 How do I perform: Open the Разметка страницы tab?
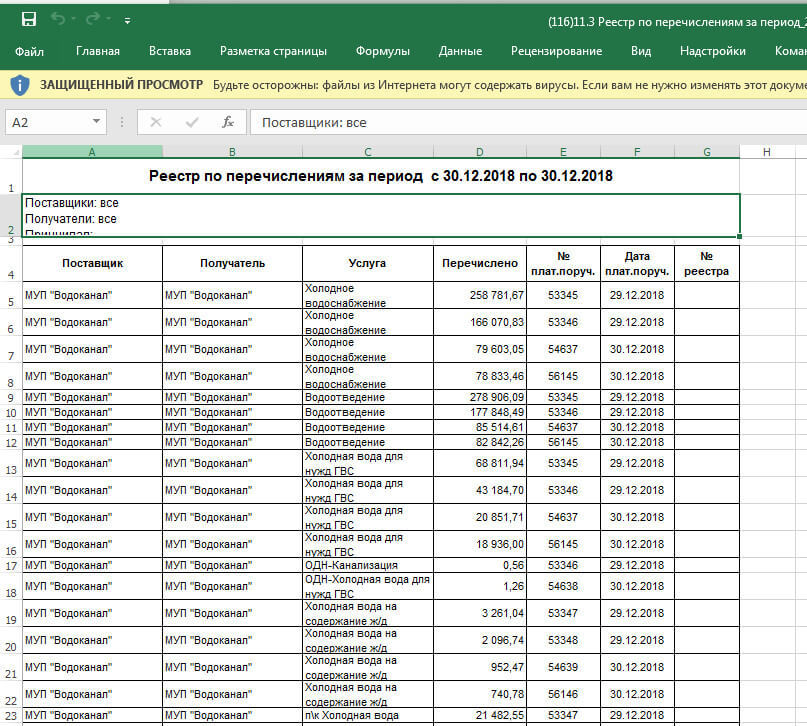click(273, 51)
